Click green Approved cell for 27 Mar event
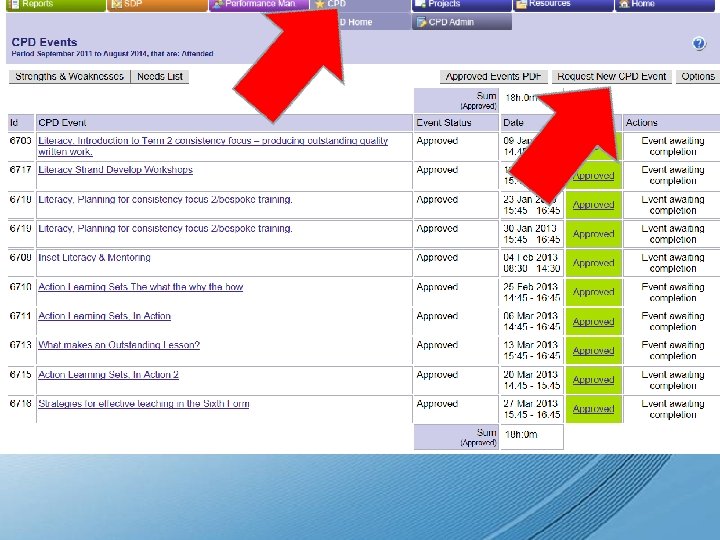This screenshot has width=720, height=540. 594,409
